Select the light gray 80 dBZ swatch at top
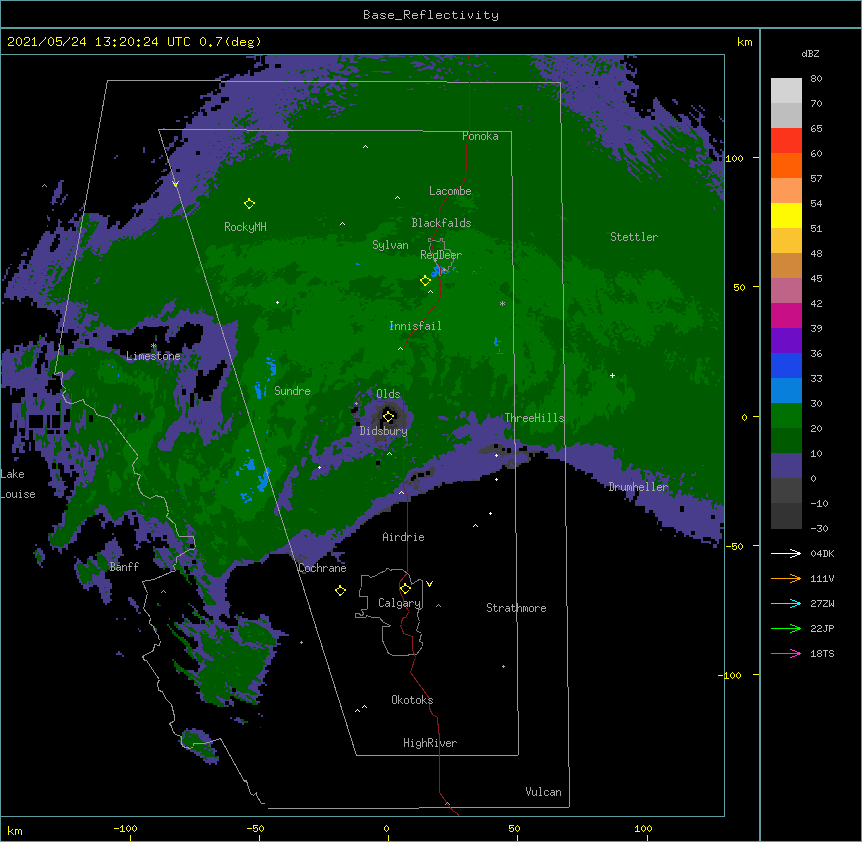Screen dimensions: 862x842 [786, 91]
